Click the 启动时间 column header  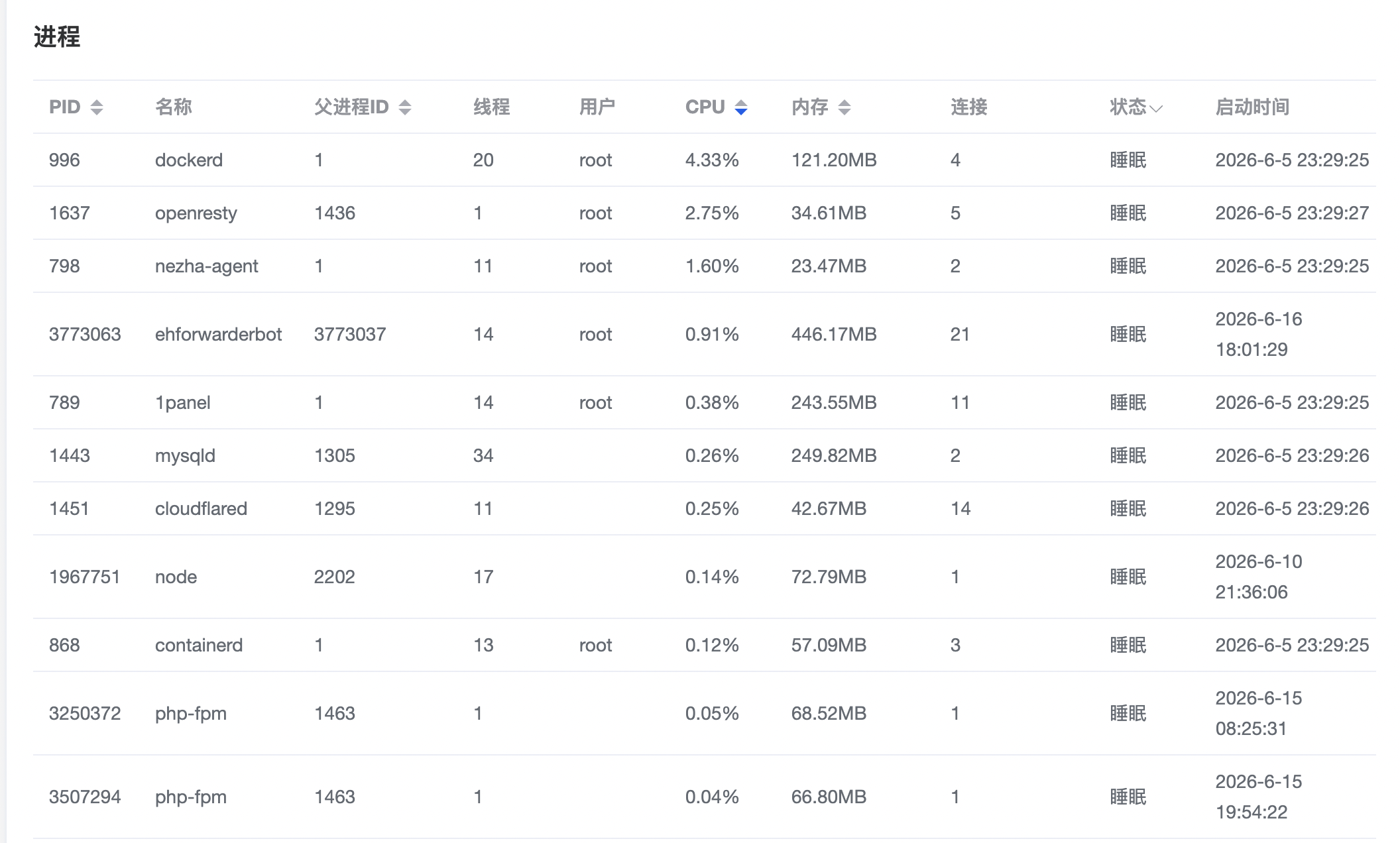tap(1252, 107)
